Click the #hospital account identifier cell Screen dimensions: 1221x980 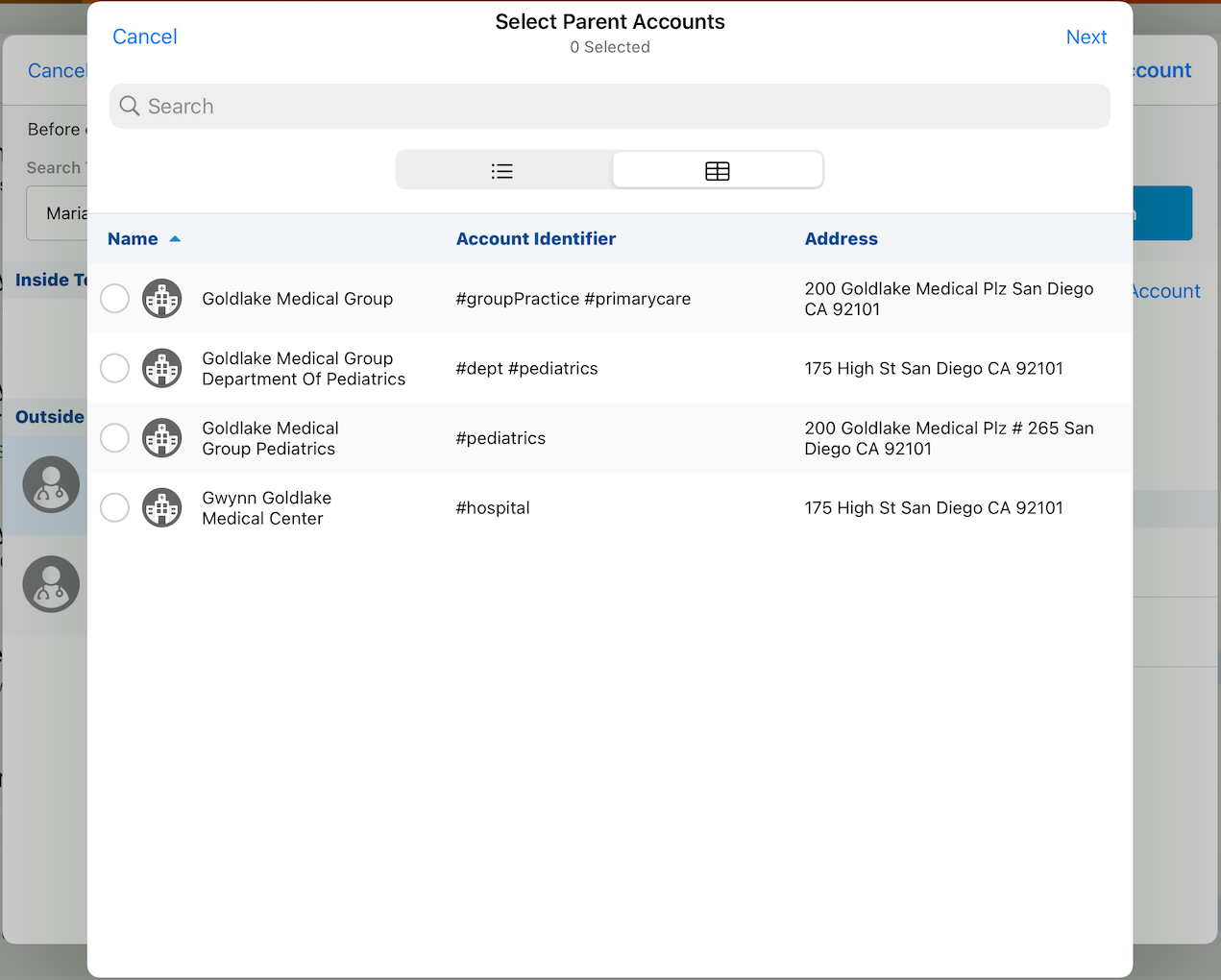[493, 508]
